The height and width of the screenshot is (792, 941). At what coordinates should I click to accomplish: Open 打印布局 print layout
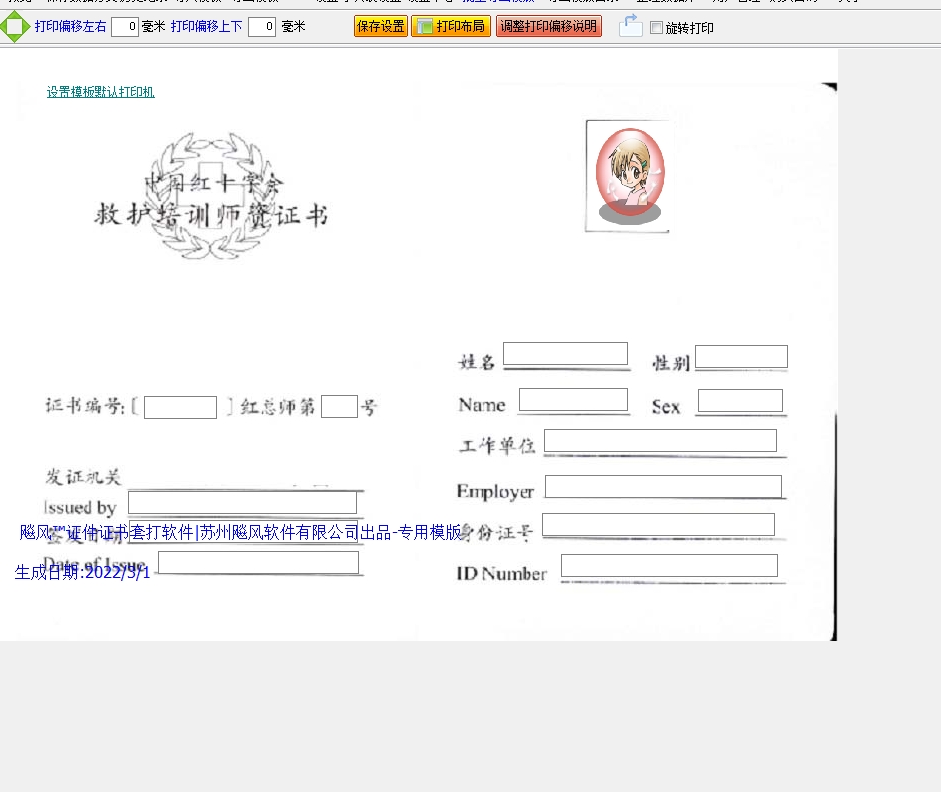[450, 27]
